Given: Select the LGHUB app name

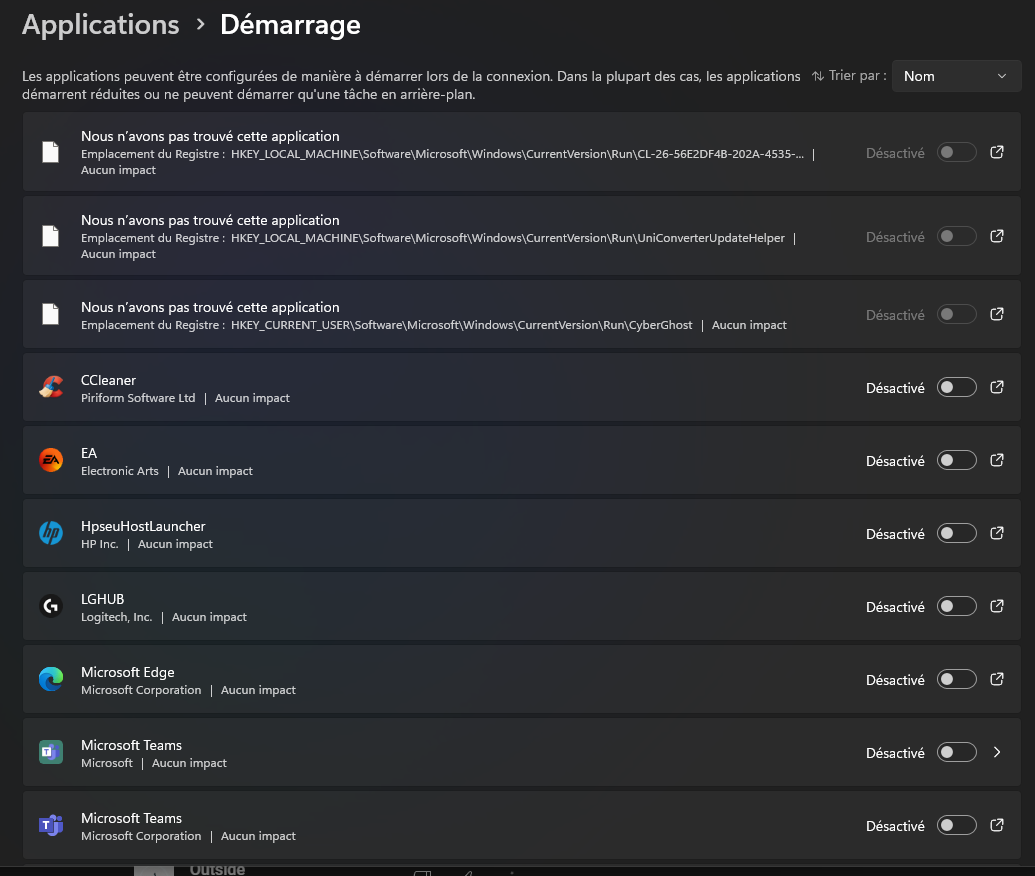Looking at the screenshot, I should [102, 599].
